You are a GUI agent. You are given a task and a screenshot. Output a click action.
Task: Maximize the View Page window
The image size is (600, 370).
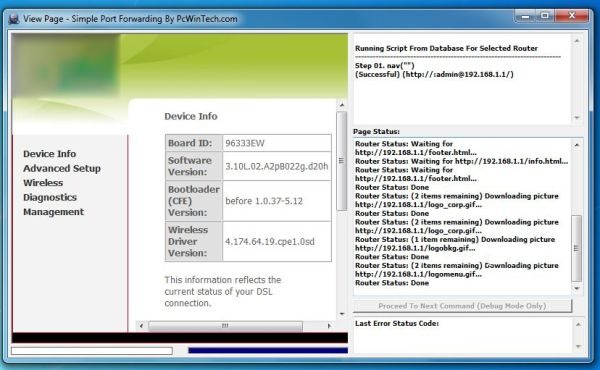[x=545, y=16]
